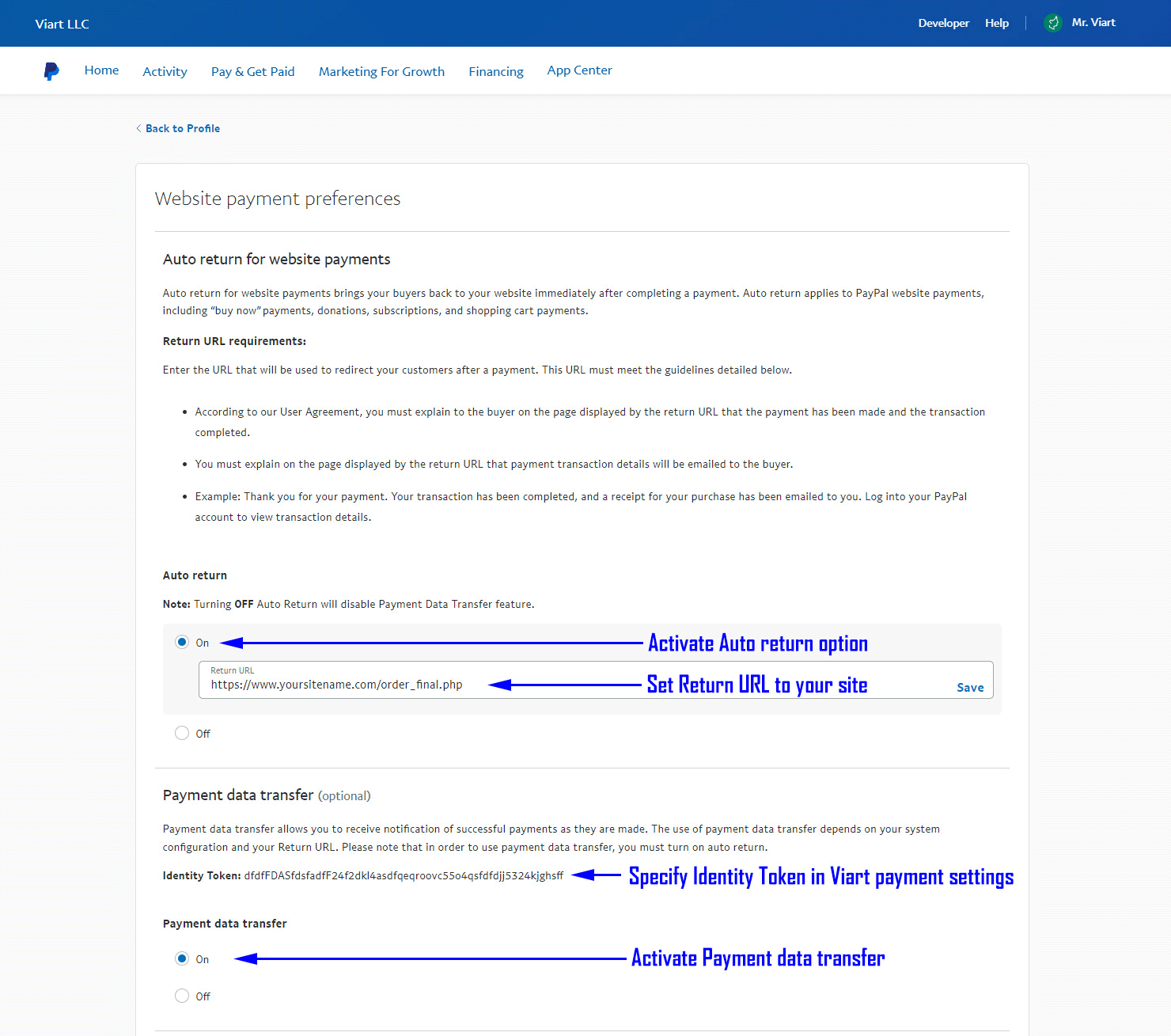Open Marketing For Growth menu
Screen dimensions: 1171x1036
click(x=381, y=71)
